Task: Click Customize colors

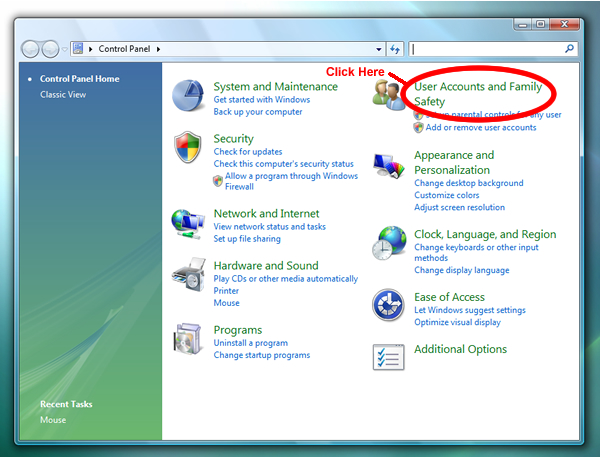Action: coord(447,195)
